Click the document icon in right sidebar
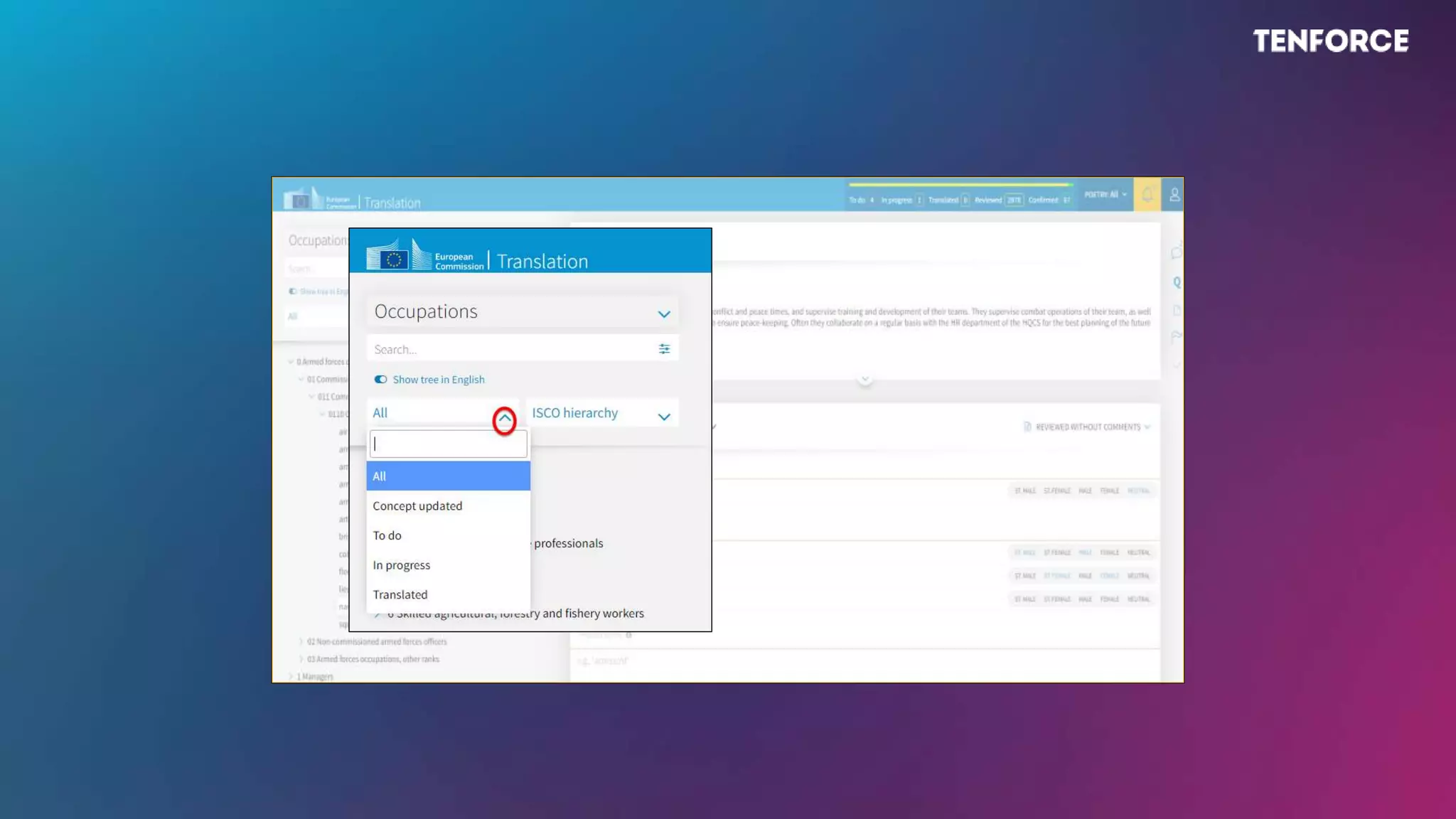The height and width of the screenshot is (819, 1456). click(1176, 310)
